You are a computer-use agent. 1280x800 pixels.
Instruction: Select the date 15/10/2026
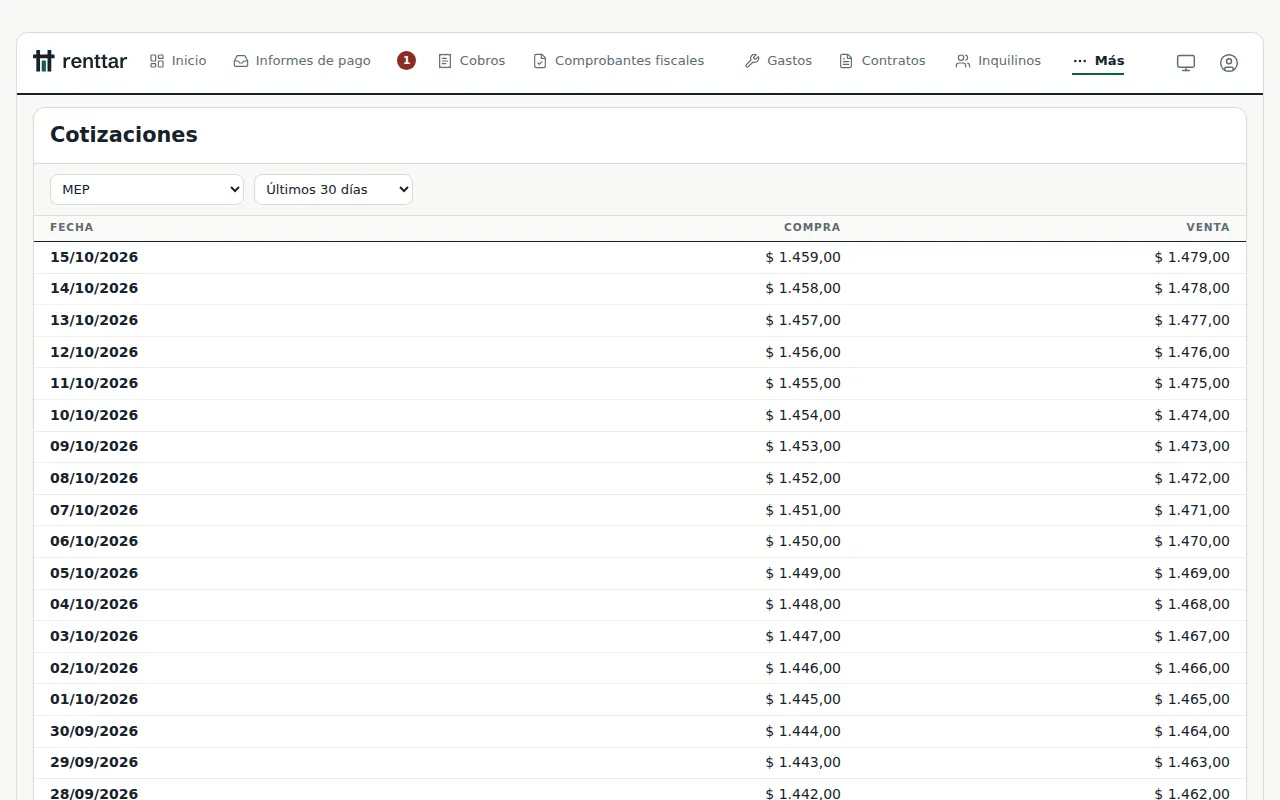tap(94, 257)
